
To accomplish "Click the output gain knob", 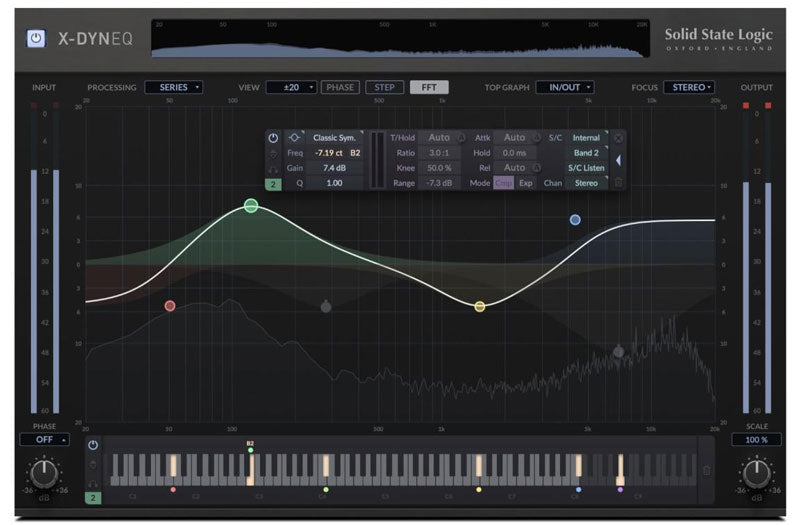I will 756,473.
